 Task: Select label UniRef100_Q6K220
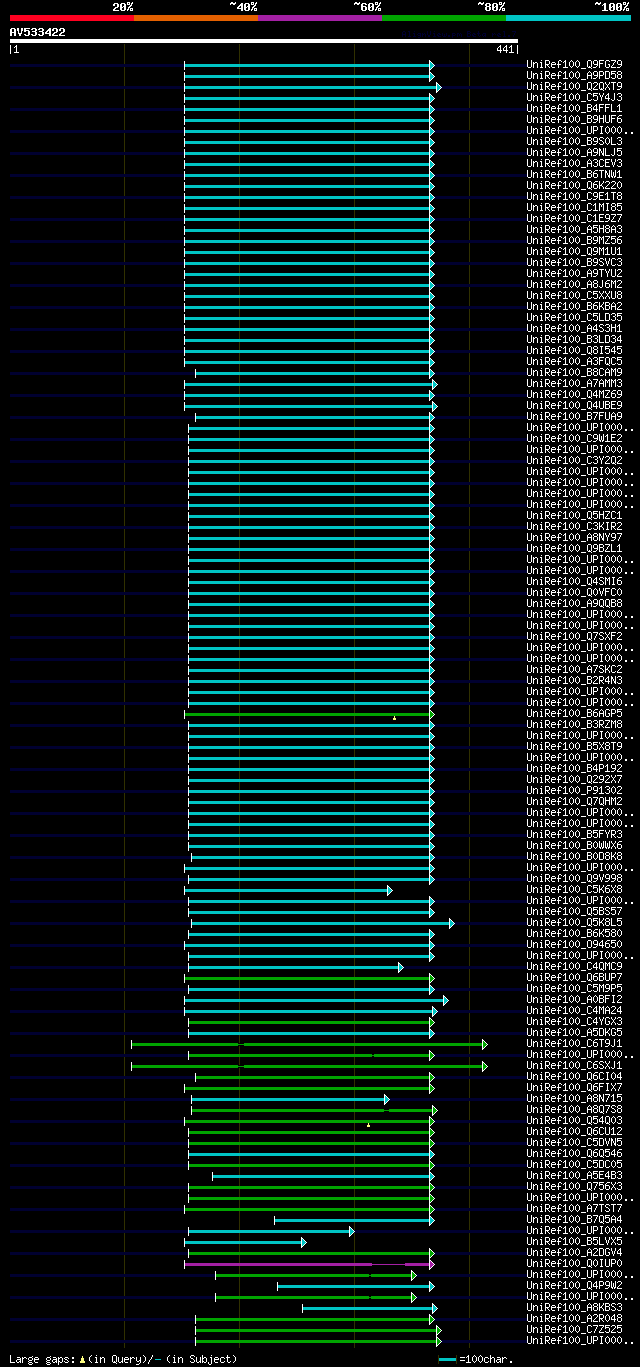pos(574,185)
